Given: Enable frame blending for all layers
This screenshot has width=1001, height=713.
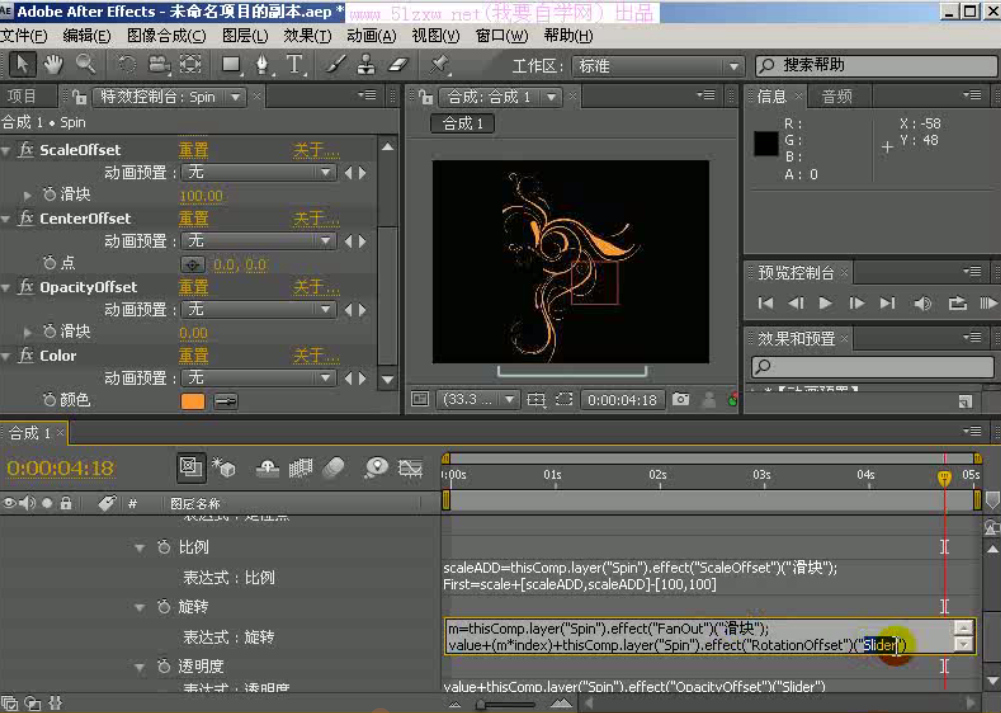Looking at the screenshot, I should [301, 469].
